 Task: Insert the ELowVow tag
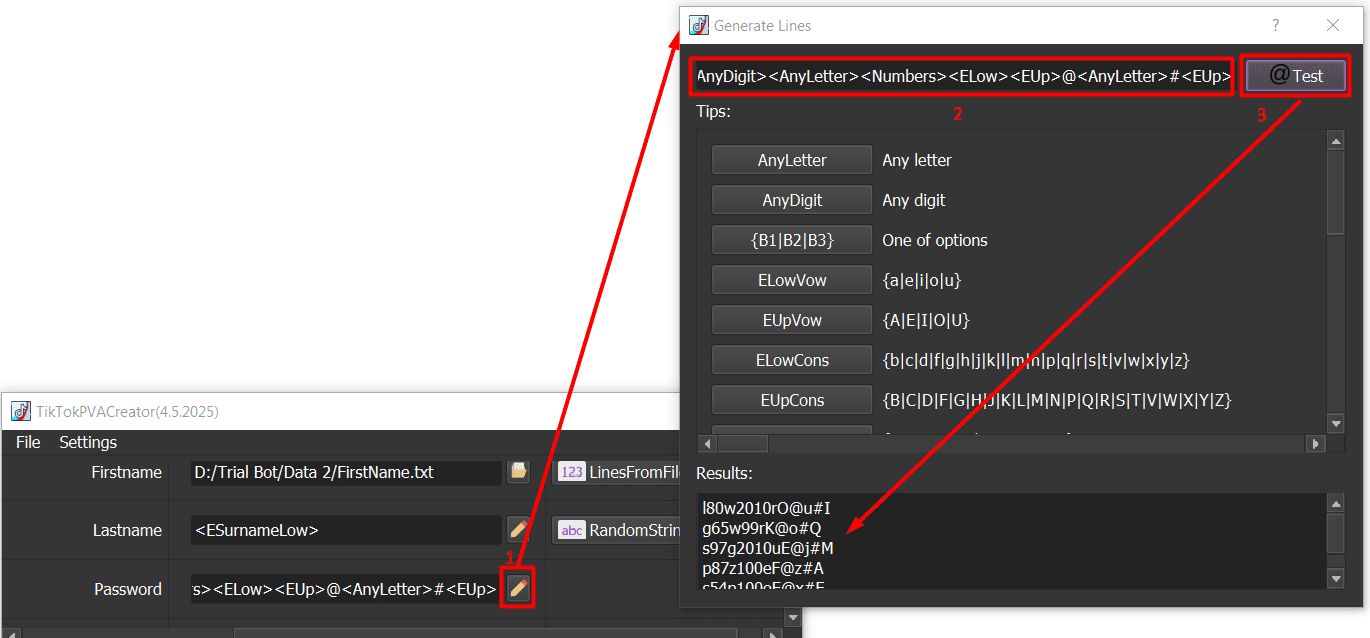(792, 280)
